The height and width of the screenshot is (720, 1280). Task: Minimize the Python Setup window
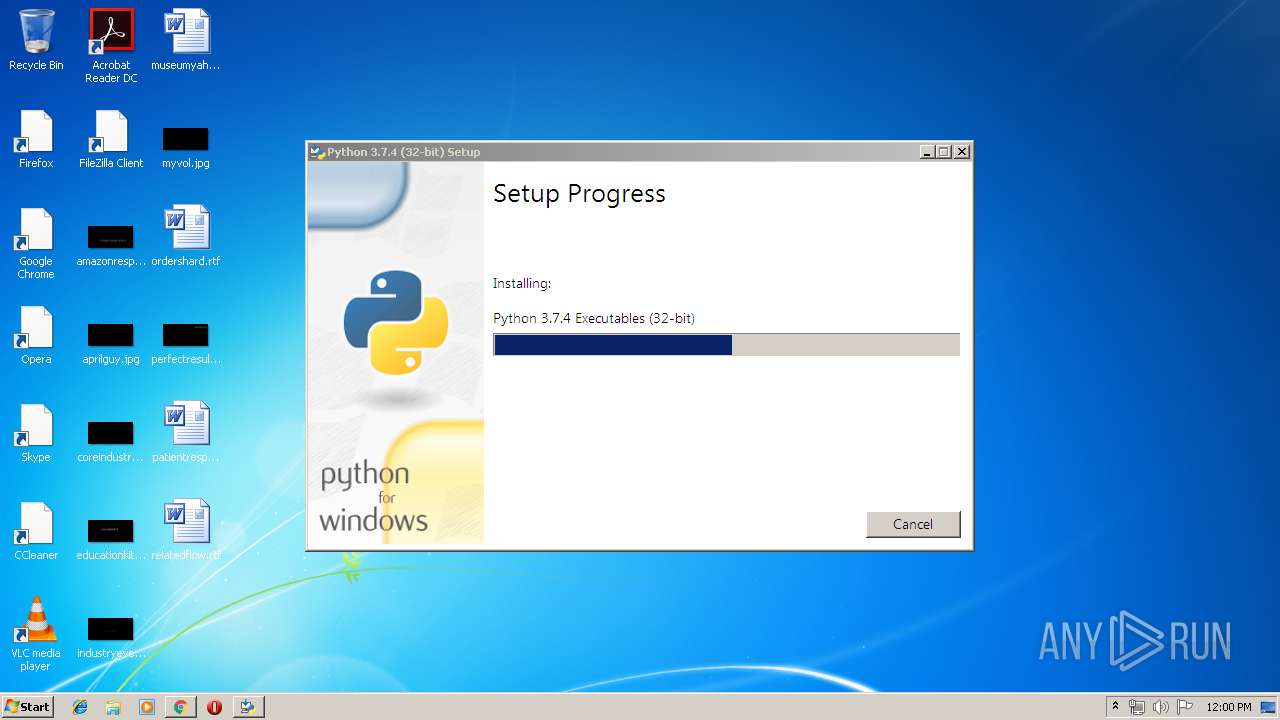[x=927, y=152]
